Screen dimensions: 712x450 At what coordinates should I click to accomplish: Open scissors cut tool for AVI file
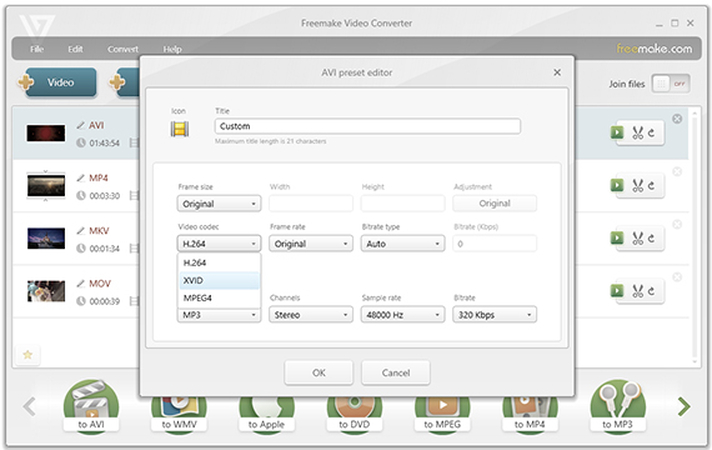coord(638,133)
